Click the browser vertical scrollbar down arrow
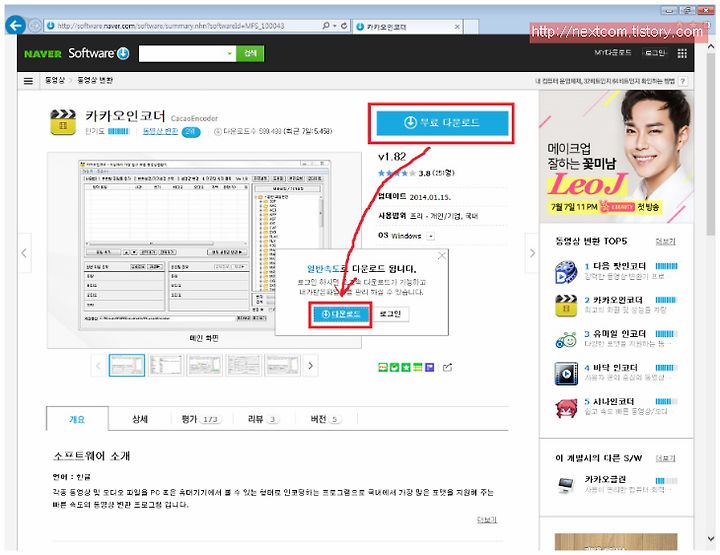The image size is (720, 555). pos(711,539)
